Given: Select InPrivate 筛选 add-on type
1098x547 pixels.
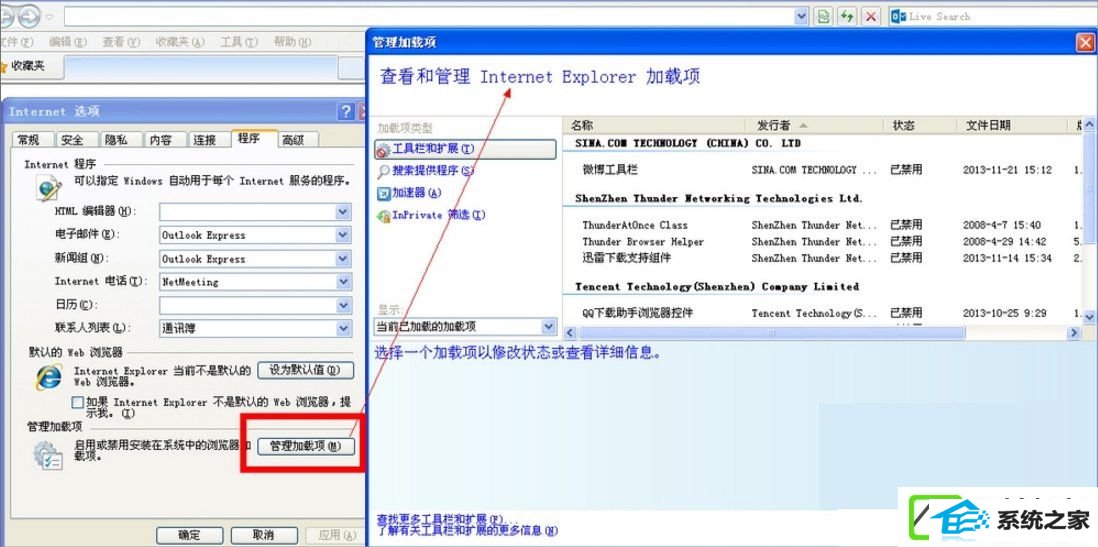Looking at the screenshot, I should [x=438, y=215].
